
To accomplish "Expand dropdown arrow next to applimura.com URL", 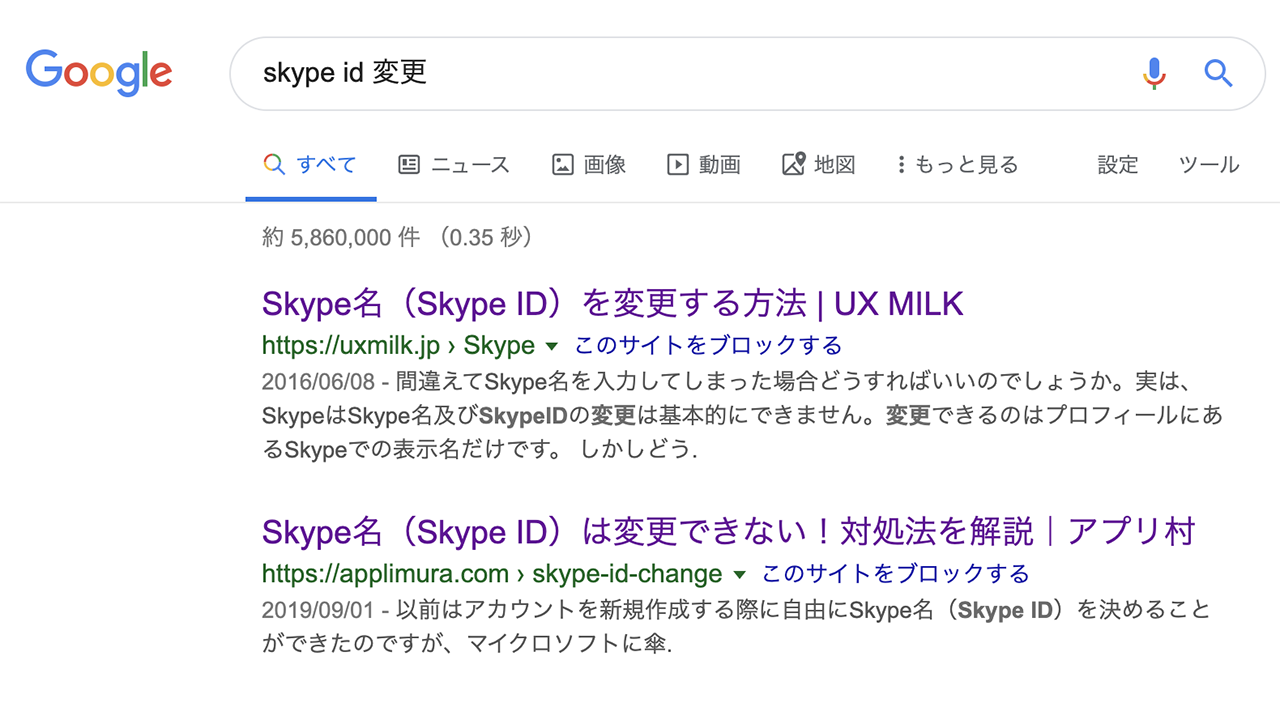I will [x=739, y=575].
